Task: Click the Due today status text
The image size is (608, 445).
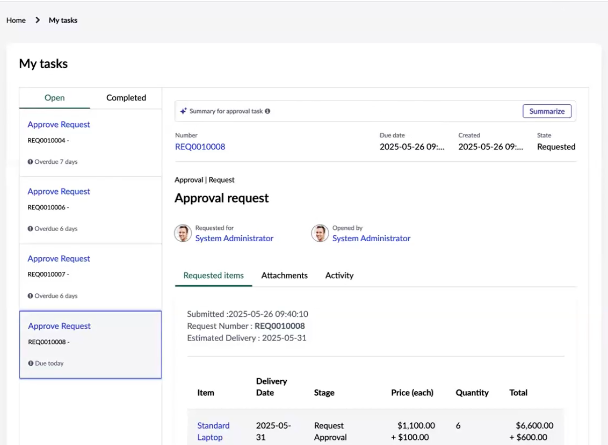Action: click(49, 363)
